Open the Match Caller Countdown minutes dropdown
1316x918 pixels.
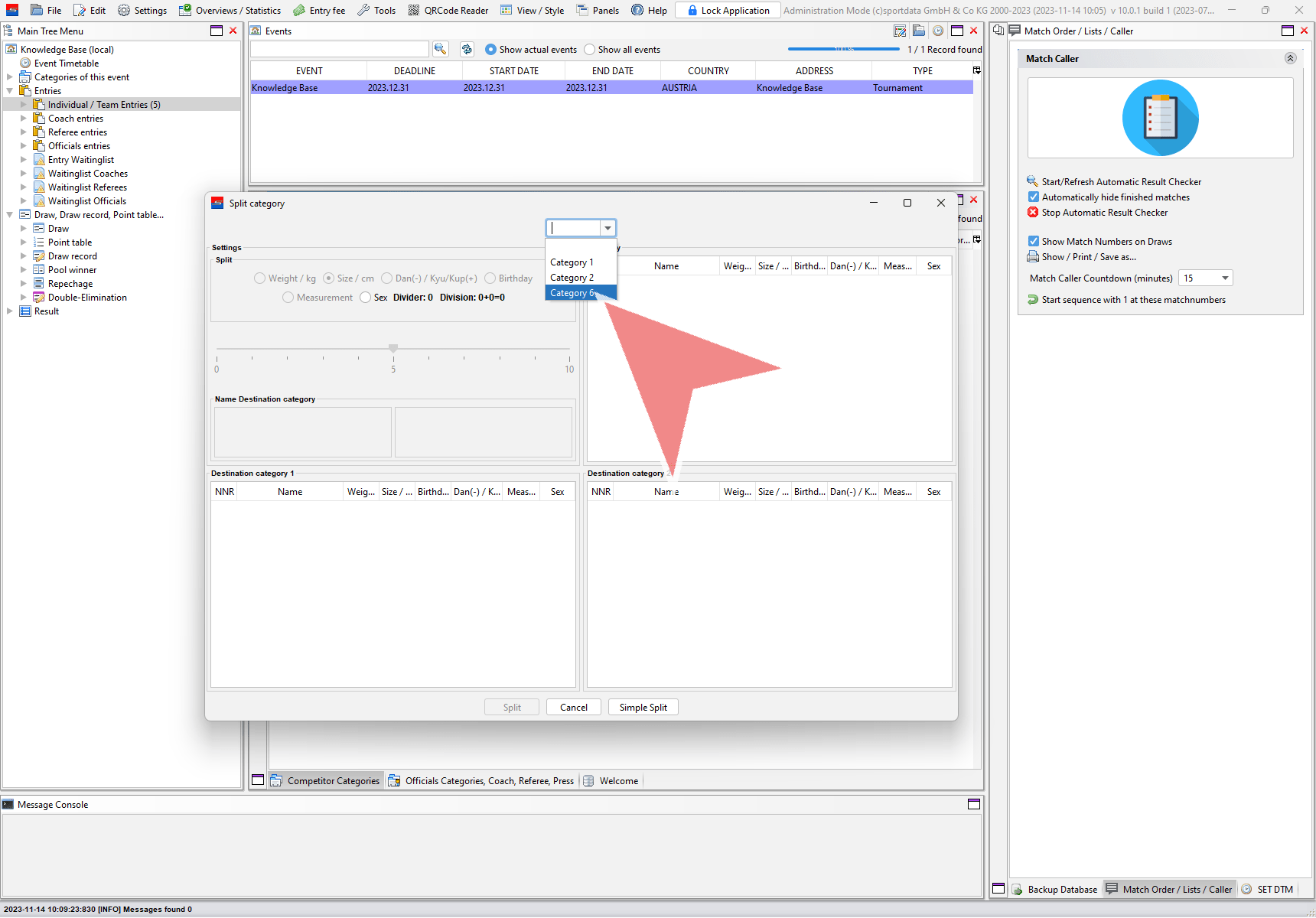(1225, 278)
